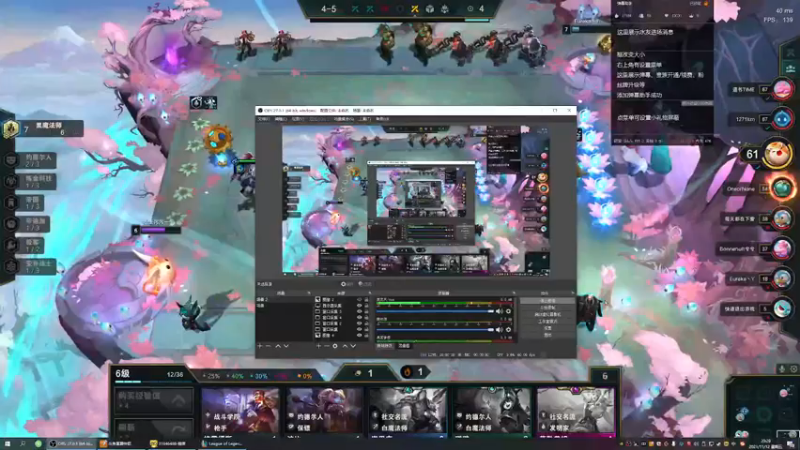
Task: Open the OBS 27.0.1 taskbar item
Action: pyautogui.click(x=71, y=444)
